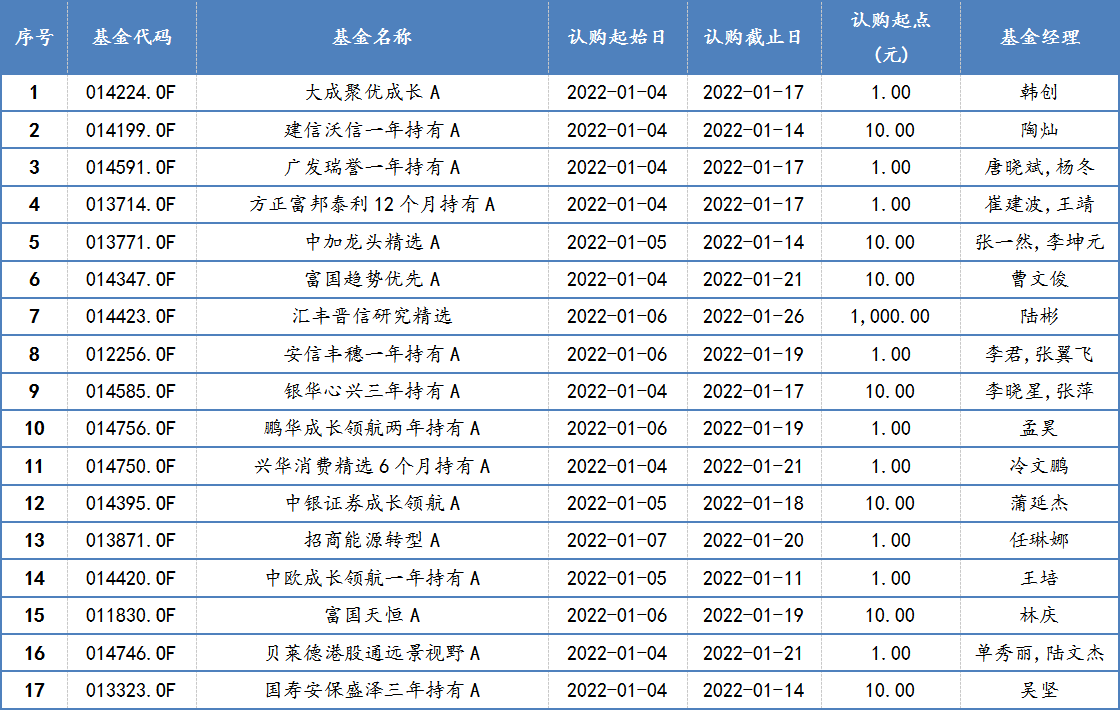
Task: Select fund name 兴华消费精选6个月持有A
Action: click(x=372, y=467)
